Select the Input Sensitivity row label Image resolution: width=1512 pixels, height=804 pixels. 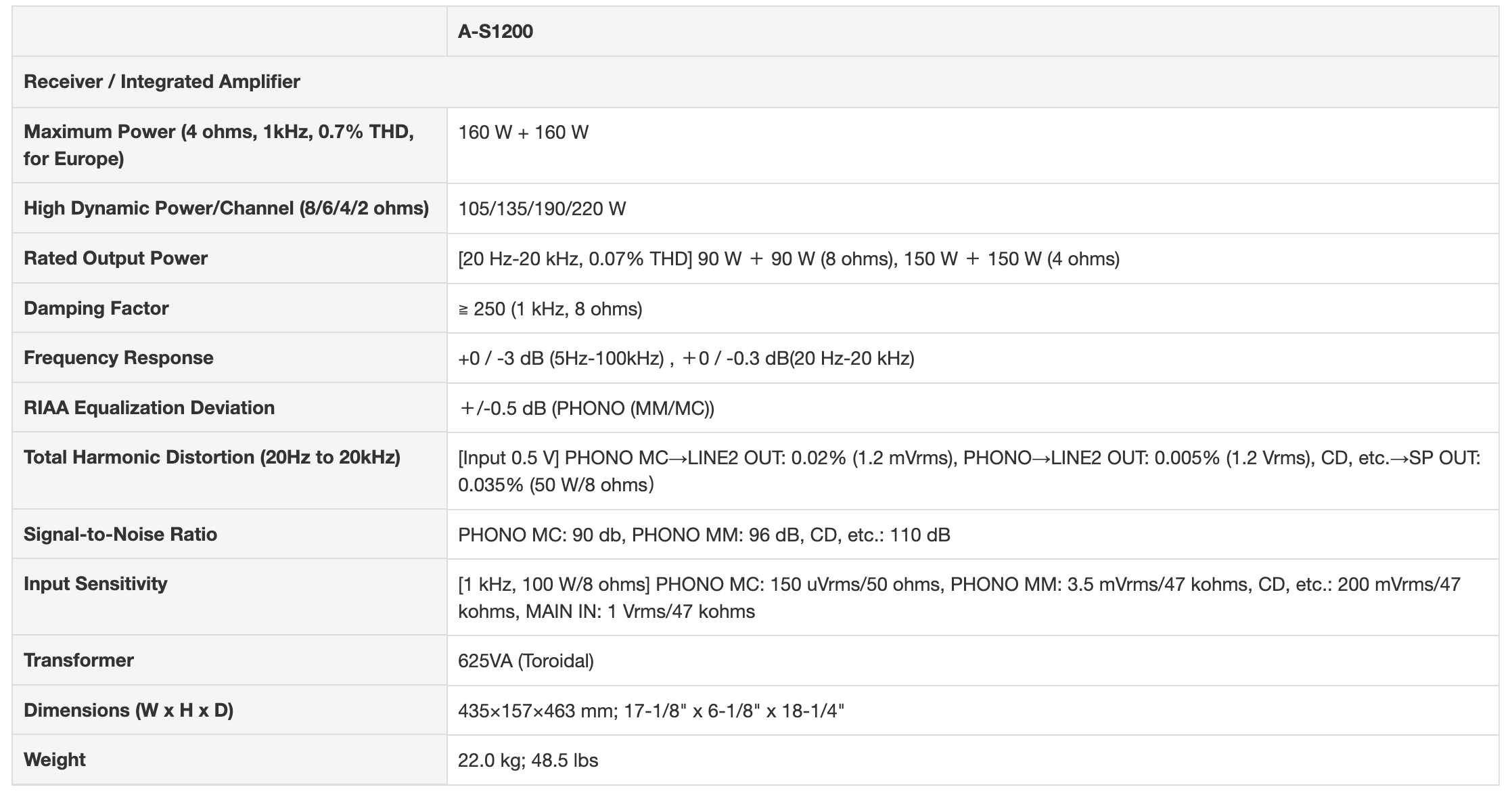pos(95,583)
